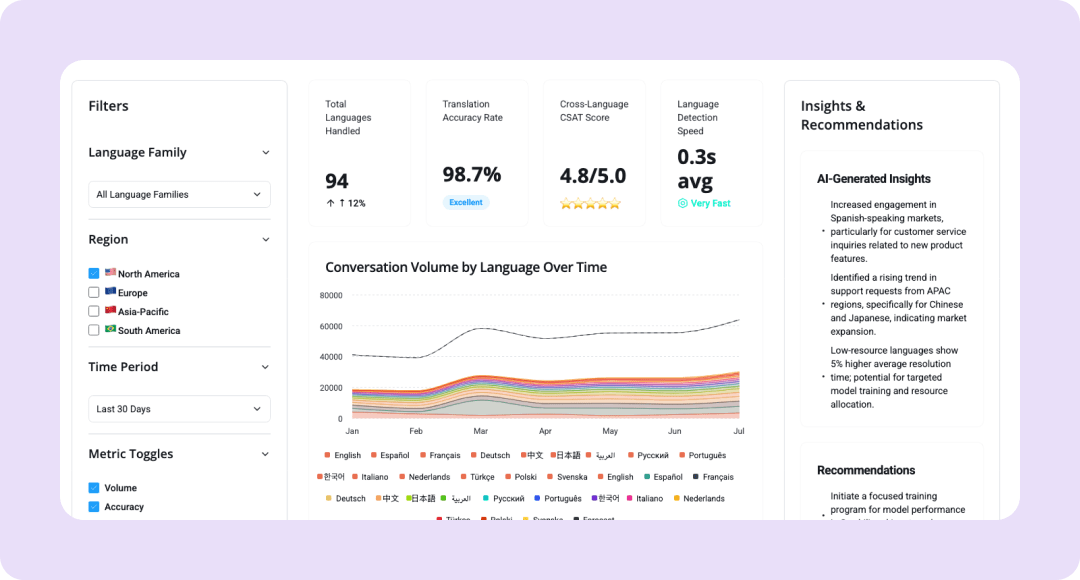Click the Very Fast status label
The width and height of the screenshot is (1080, 580).
click(710, 203)
